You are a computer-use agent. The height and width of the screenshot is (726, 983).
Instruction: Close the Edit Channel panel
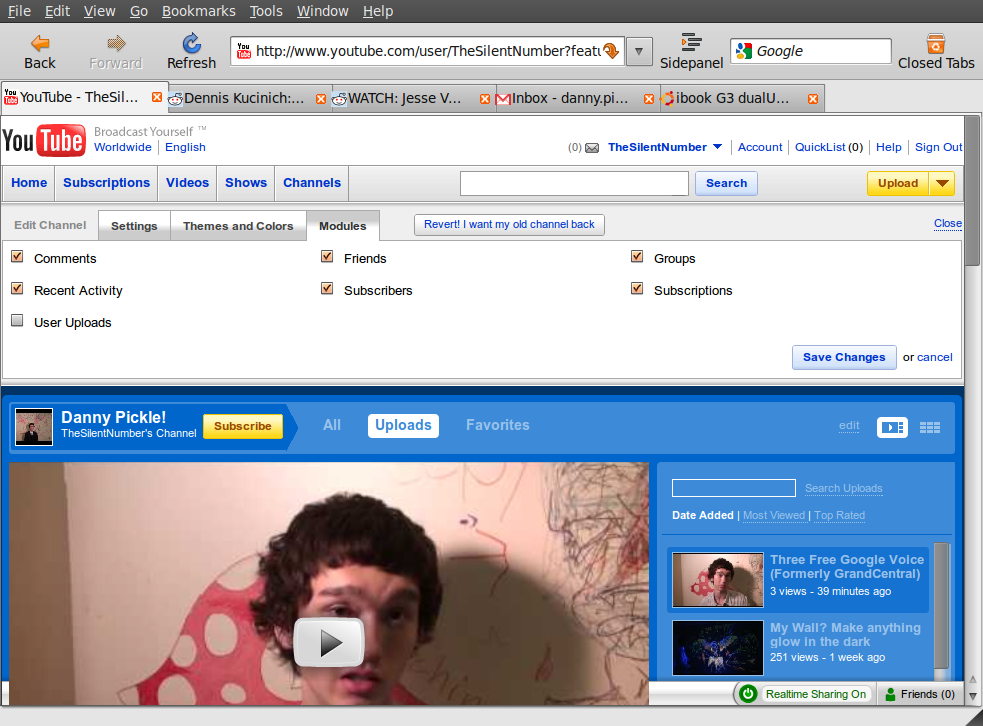(947, 223)
